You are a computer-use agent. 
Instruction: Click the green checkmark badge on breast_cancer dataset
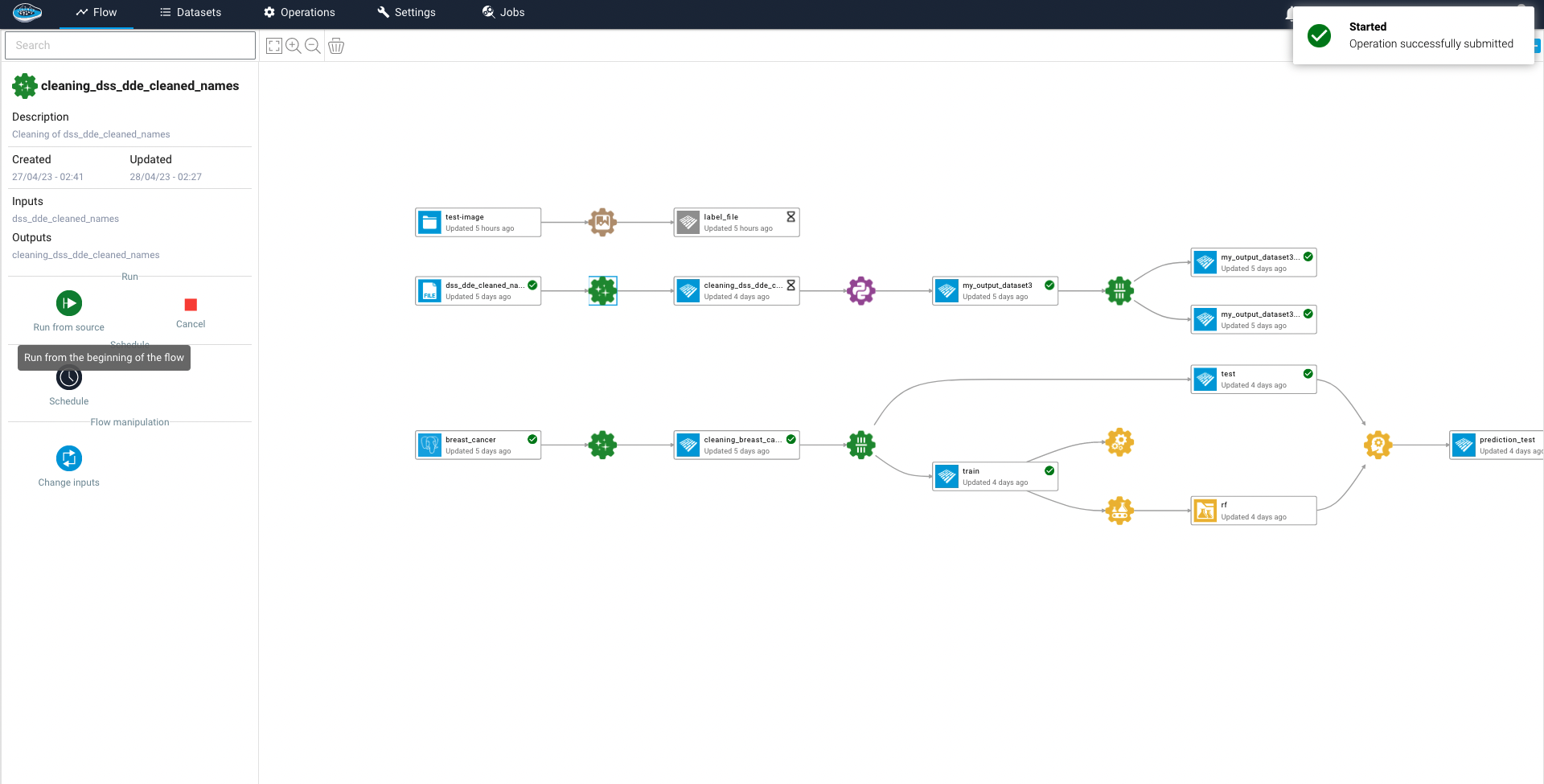pyautogui.click(x=532, y=440)
